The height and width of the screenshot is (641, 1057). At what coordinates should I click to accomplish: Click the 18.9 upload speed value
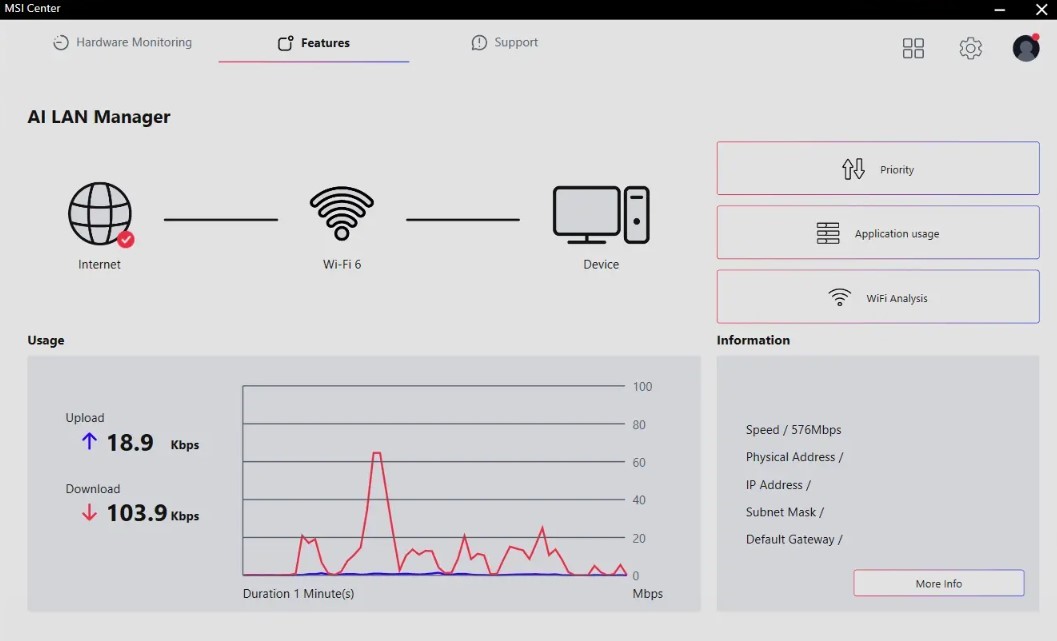[x=130, y=443]
